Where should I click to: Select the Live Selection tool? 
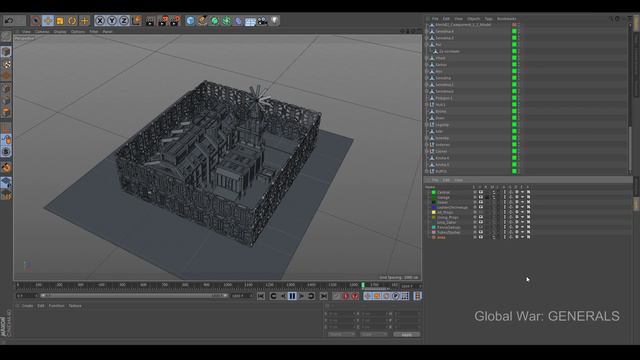pos(36,20)
